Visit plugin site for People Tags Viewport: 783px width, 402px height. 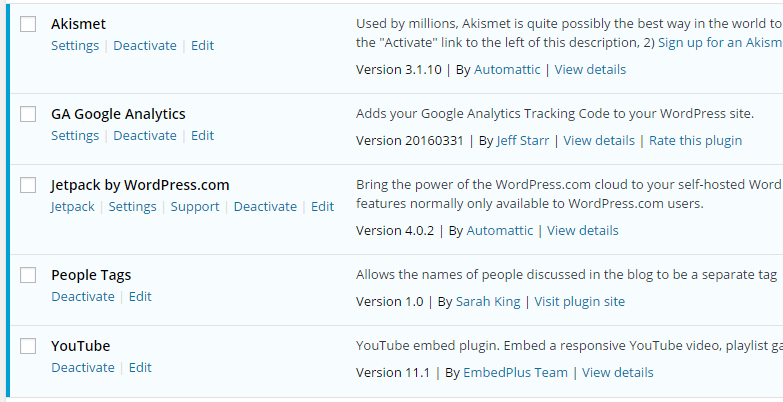tap(579, 302)
